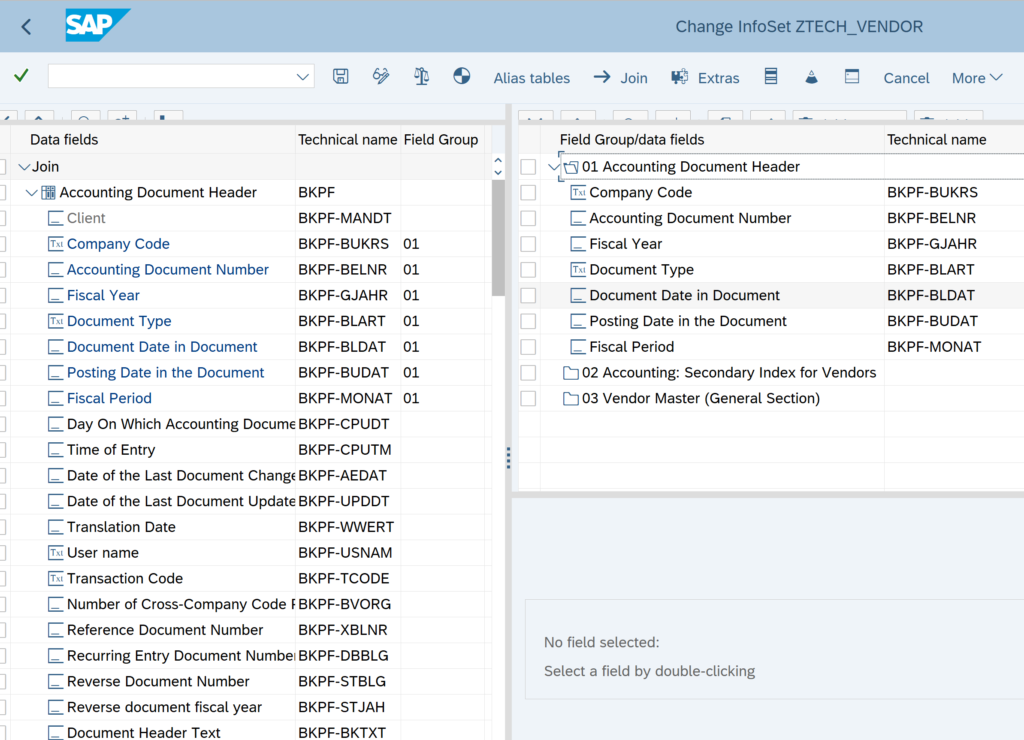Click the globe icon on the toolbar
Viewport: 1024px width, 740px height.
point(462,77)
